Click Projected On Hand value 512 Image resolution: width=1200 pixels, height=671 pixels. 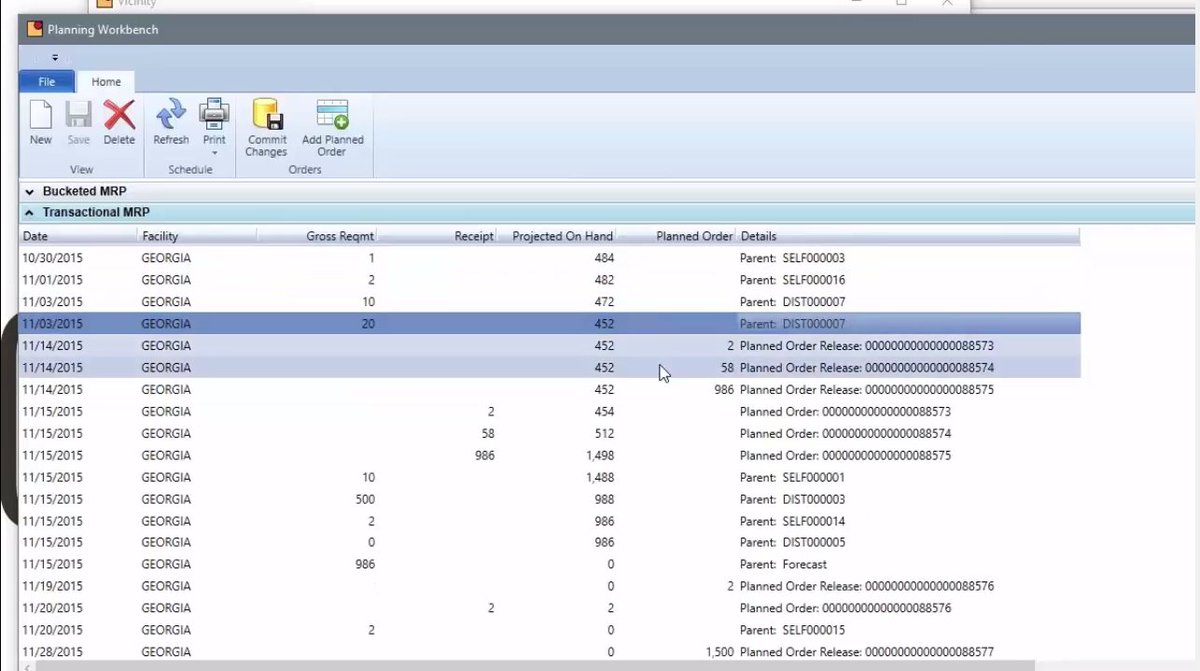pos(604,434)
